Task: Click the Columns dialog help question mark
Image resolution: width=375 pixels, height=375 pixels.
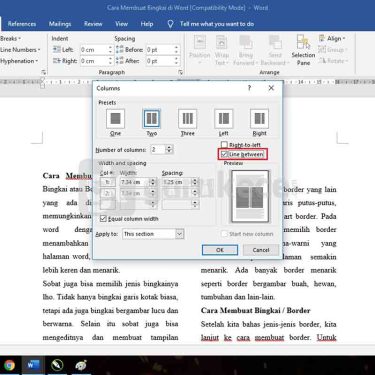Action: point(249,88)
